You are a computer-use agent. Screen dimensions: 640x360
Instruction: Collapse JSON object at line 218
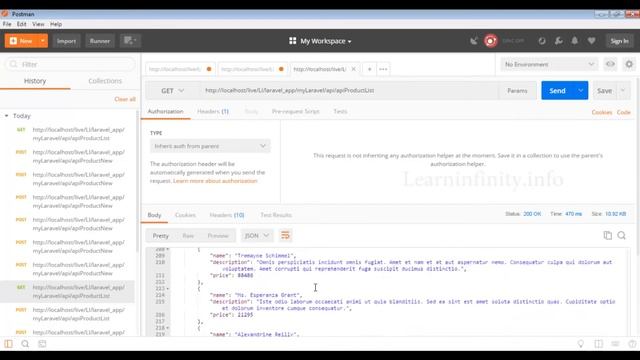pyautogui.click(x=168, y=328)
